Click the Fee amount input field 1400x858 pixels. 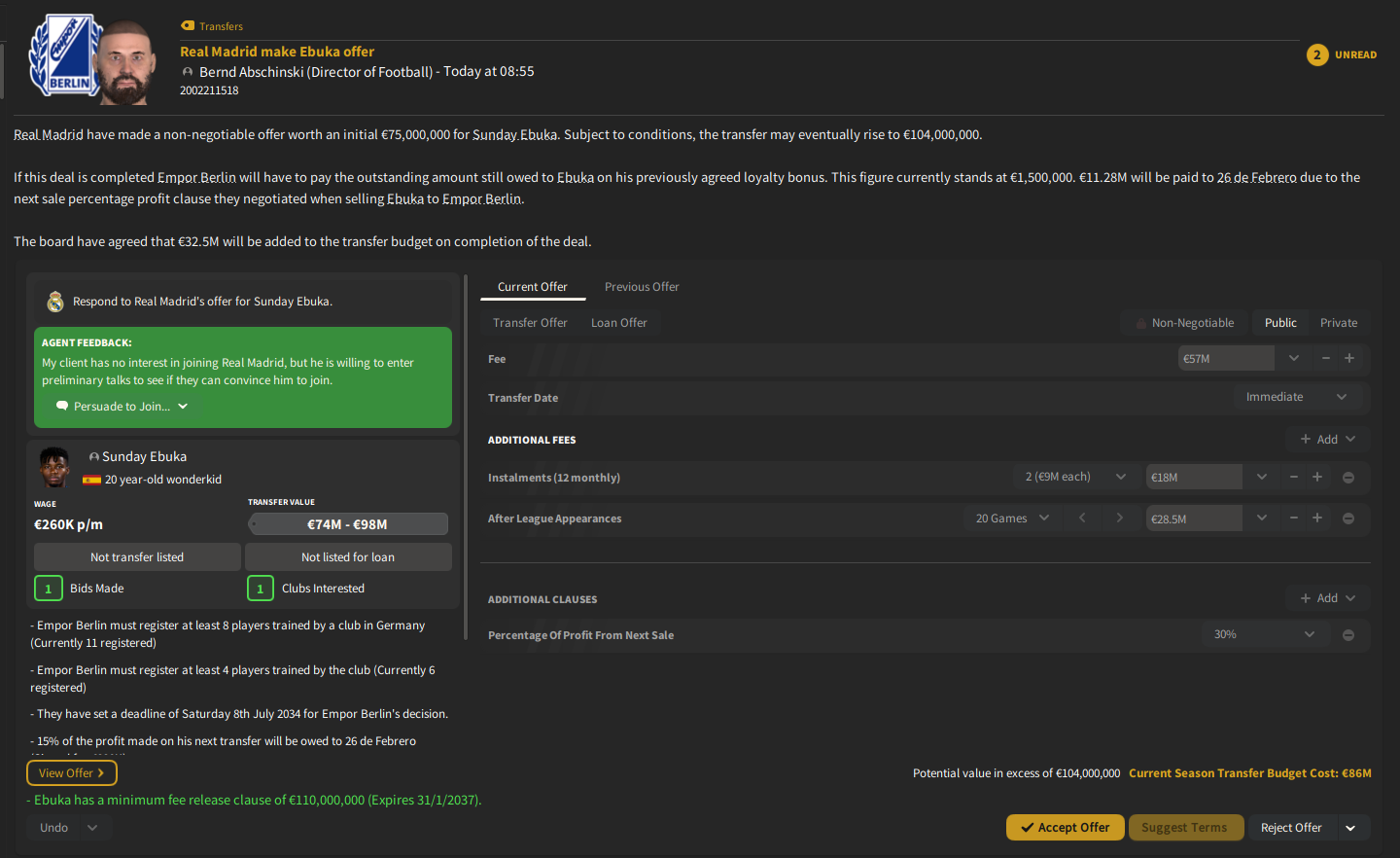(x=1227, y=359)
